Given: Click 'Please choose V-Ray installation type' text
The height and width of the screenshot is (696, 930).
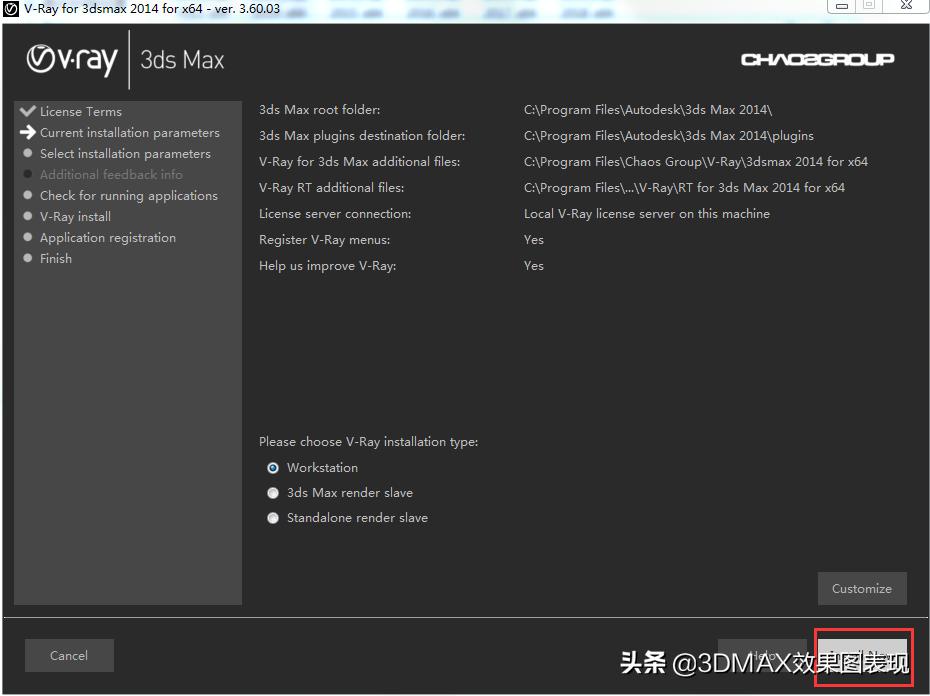Looking at the screenshot, I should [x=368, y=442].
